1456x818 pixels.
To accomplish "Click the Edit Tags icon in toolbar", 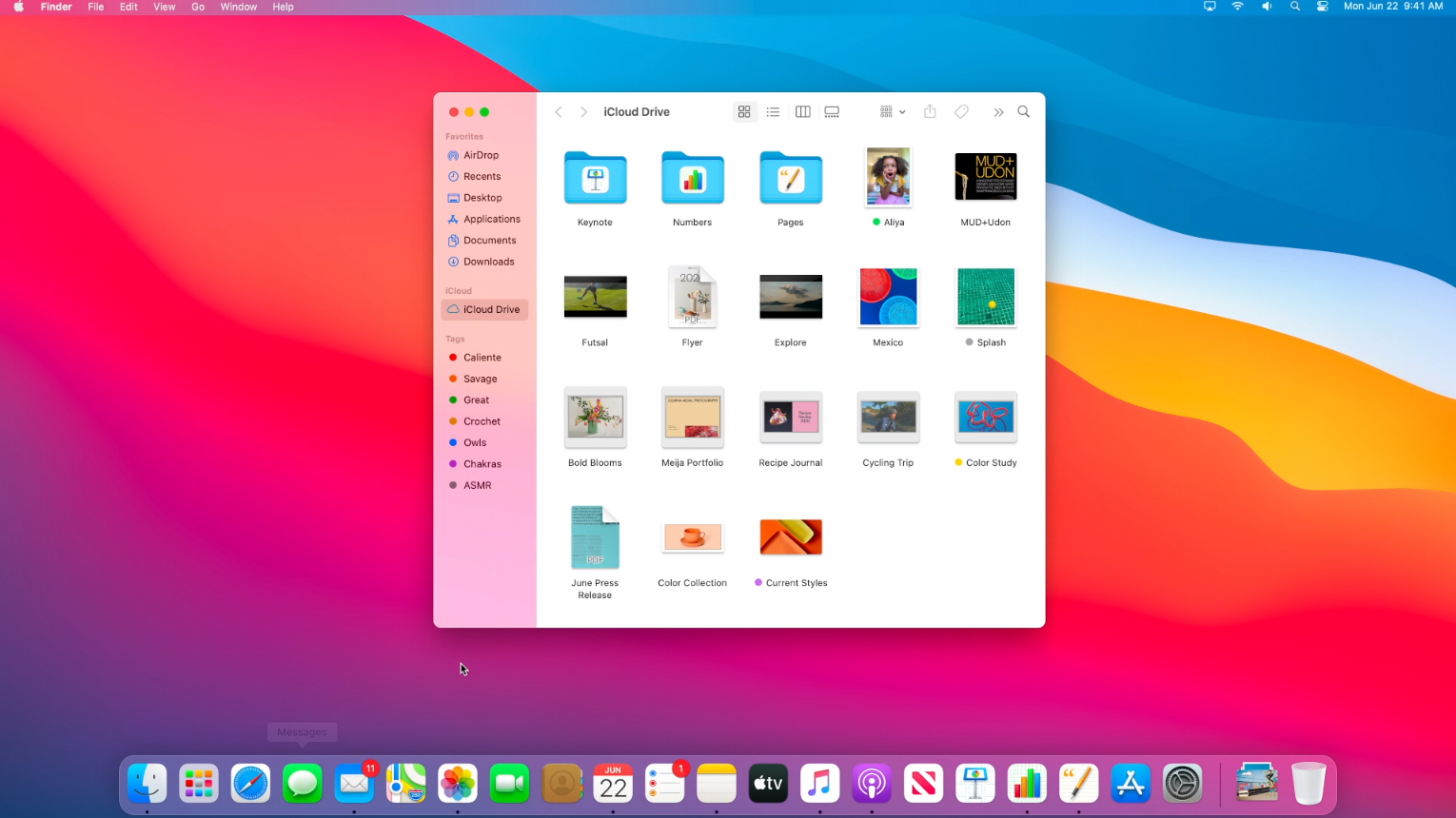I will point(961,112).
